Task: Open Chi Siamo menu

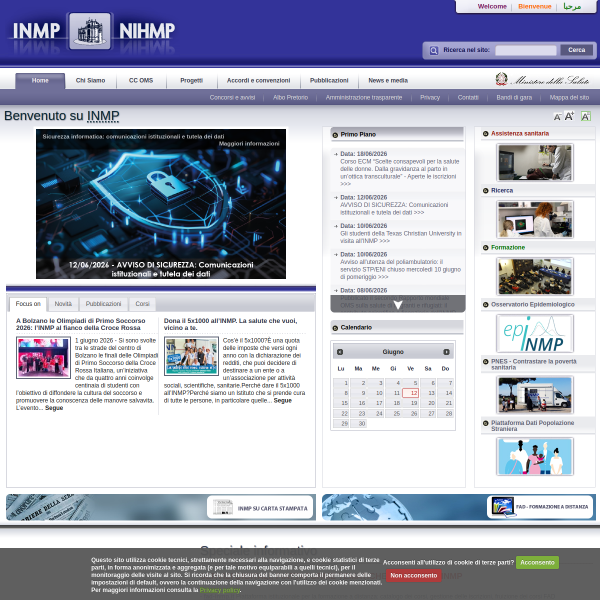Action: tap(90, 81)
